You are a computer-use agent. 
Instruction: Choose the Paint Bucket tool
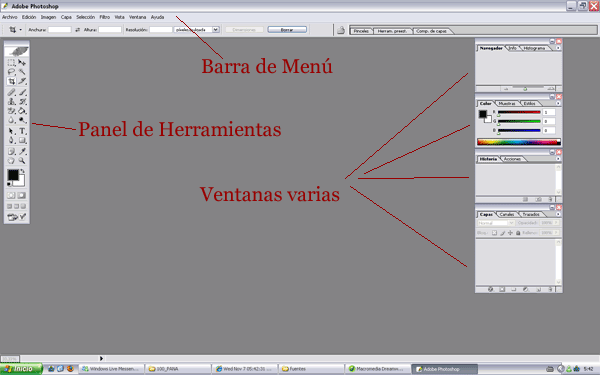tap(22, 111)
